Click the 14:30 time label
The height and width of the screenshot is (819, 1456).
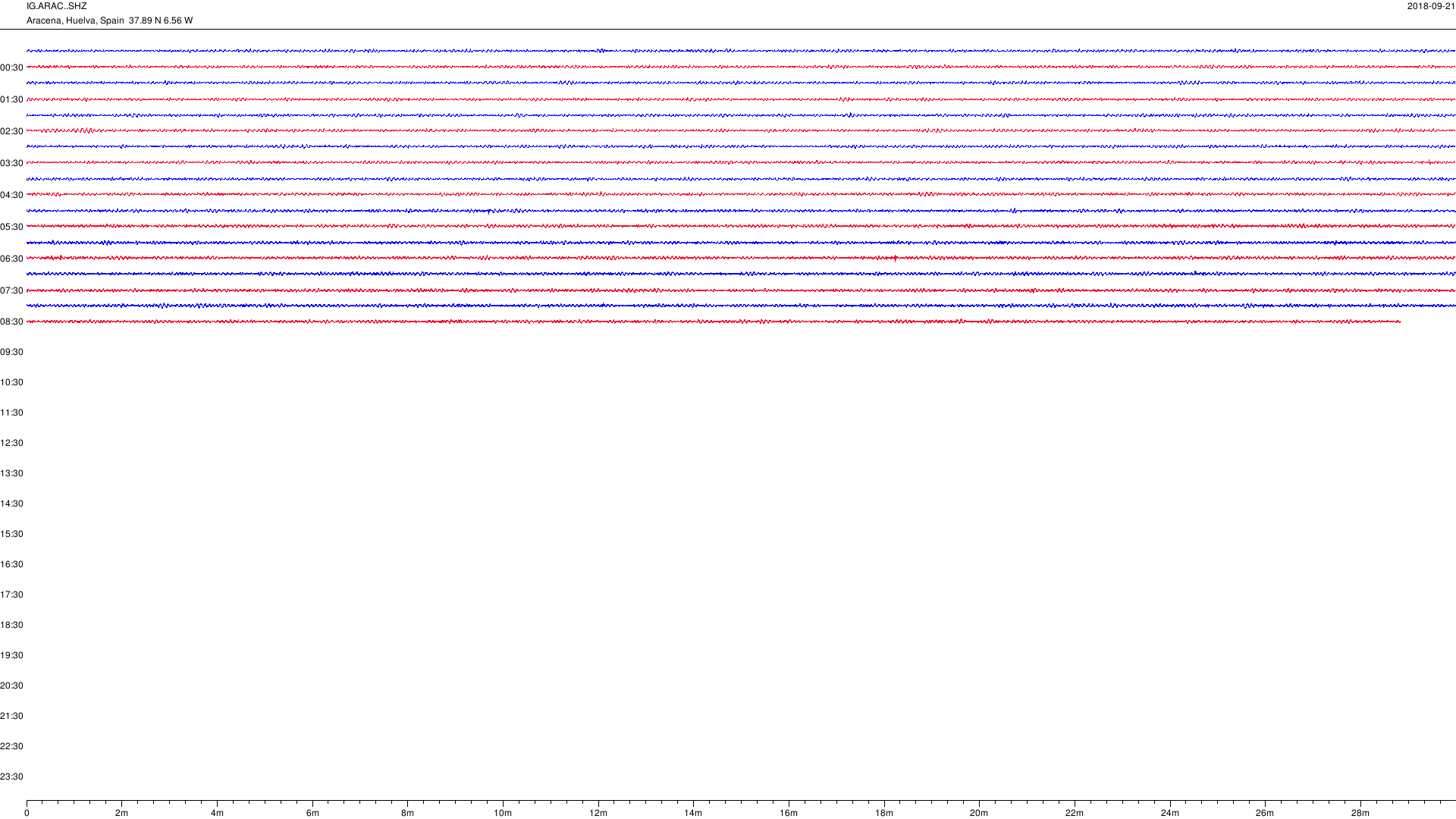point(11,504)
